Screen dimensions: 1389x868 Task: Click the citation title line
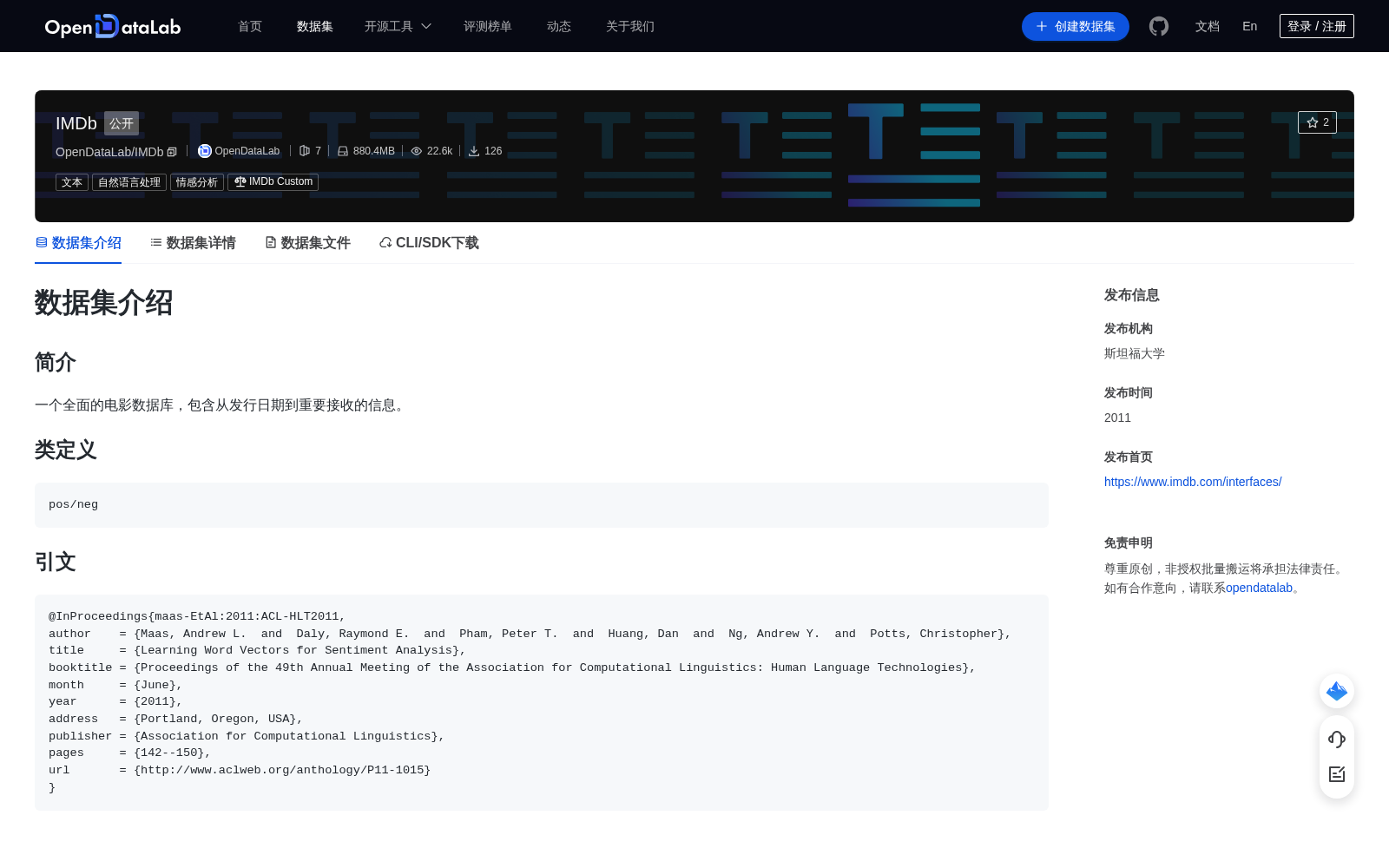point(257,650)
